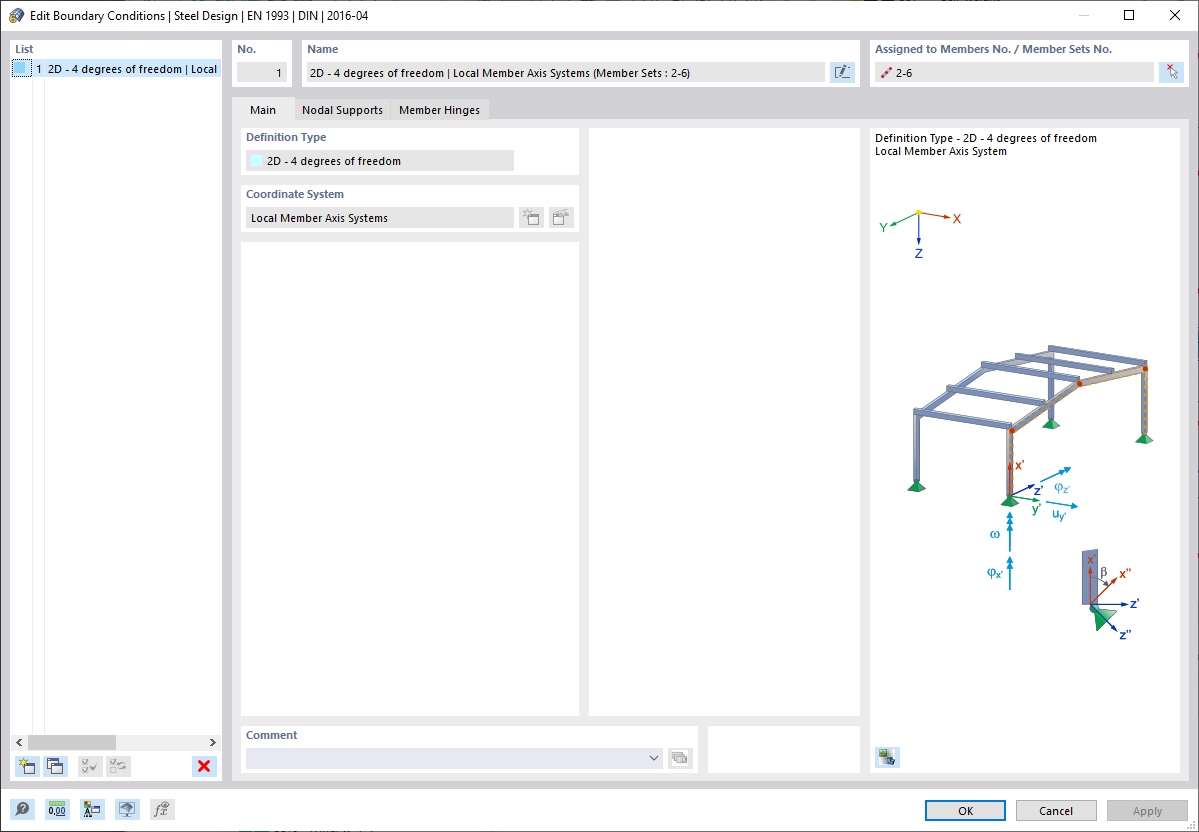The height and width of the screenshot is (832, 1199).
Task: Click the 'Coordinate System' section label
Action: [x=295, y=194]
